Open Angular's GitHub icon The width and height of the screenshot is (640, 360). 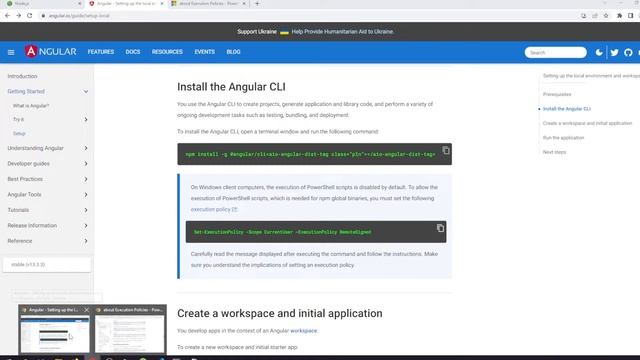pos(628,52)
